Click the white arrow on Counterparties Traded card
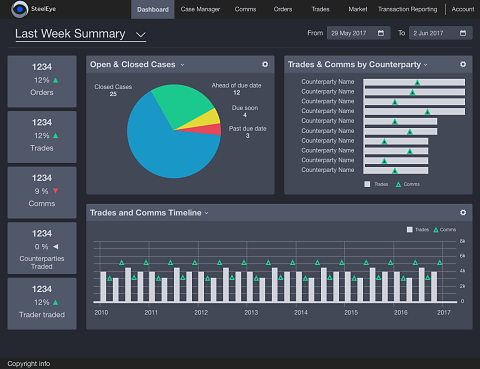 (56, 247)
